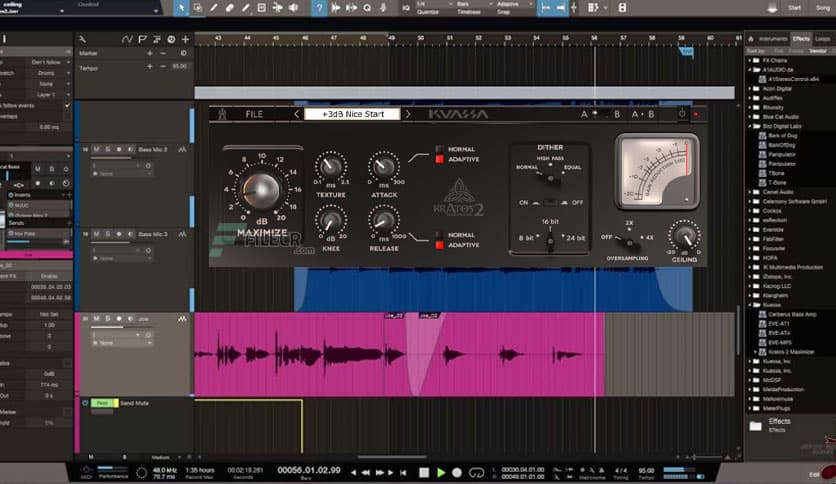This screenshot has width=836, height=484.
Task: Go to the previous Kratos preset
Action: [x=296, y=114]
